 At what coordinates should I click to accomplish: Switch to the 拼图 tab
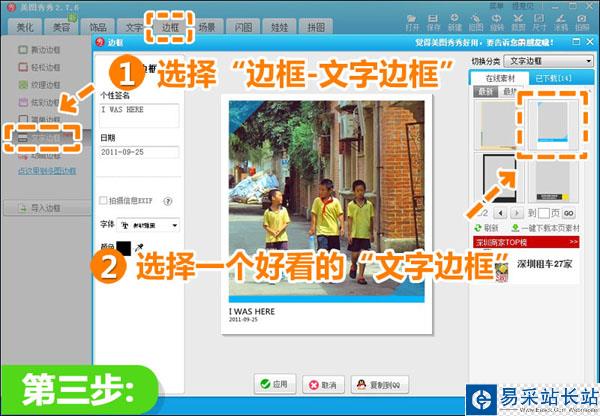pyautogui.click(x=316, y=27)
